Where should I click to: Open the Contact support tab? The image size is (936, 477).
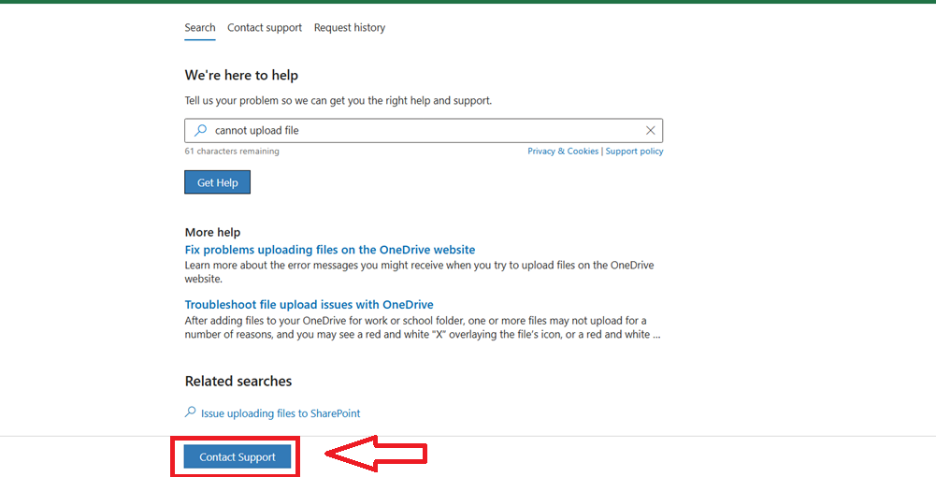(x=264, y=27)
